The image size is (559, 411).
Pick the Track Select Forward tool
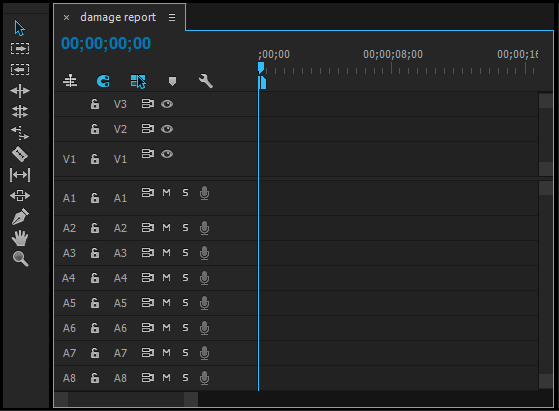(x=20, y=48)
